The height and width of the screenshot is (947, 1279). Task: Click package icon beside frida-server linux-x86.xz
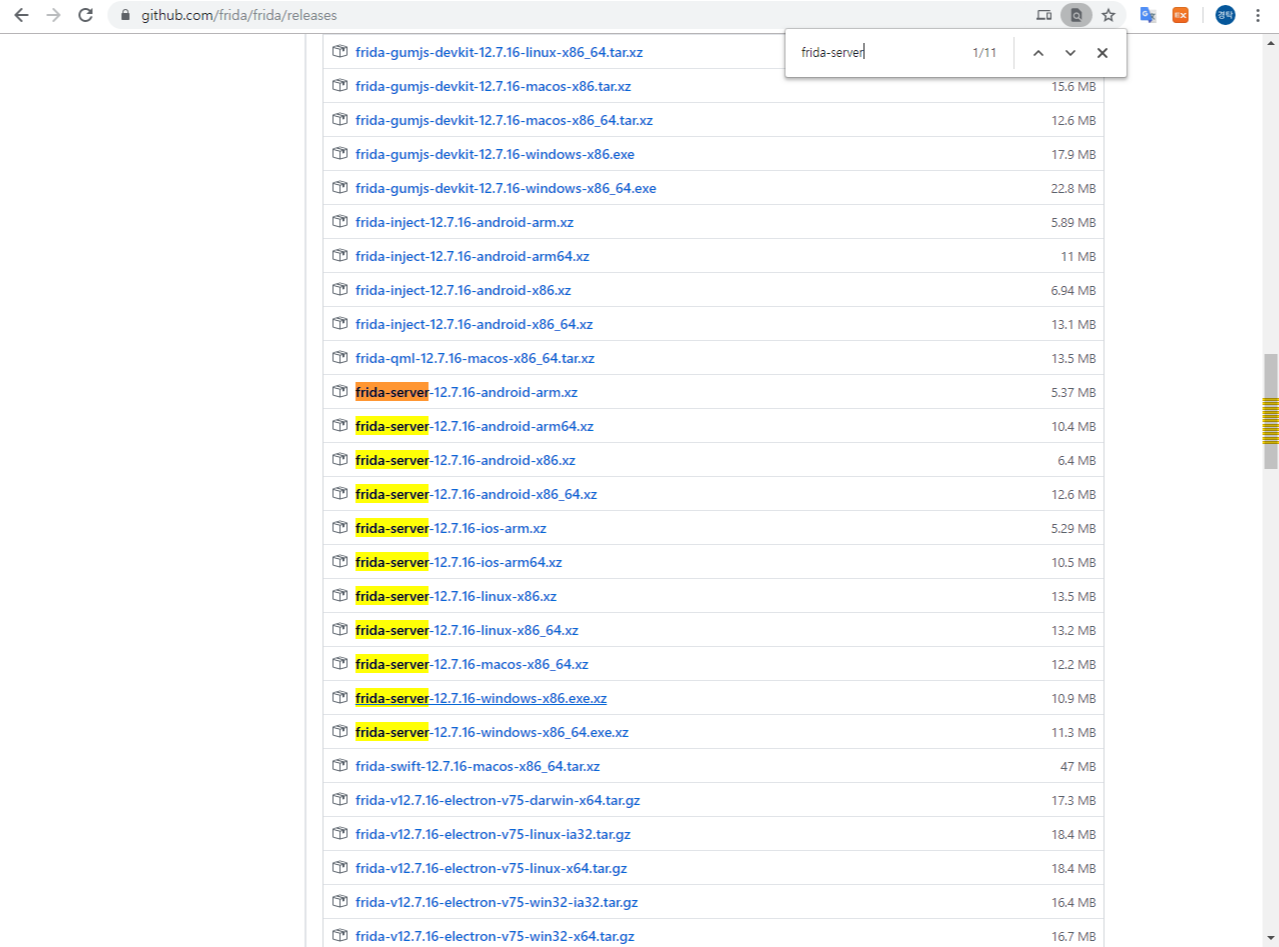click(x=340, y=596)
